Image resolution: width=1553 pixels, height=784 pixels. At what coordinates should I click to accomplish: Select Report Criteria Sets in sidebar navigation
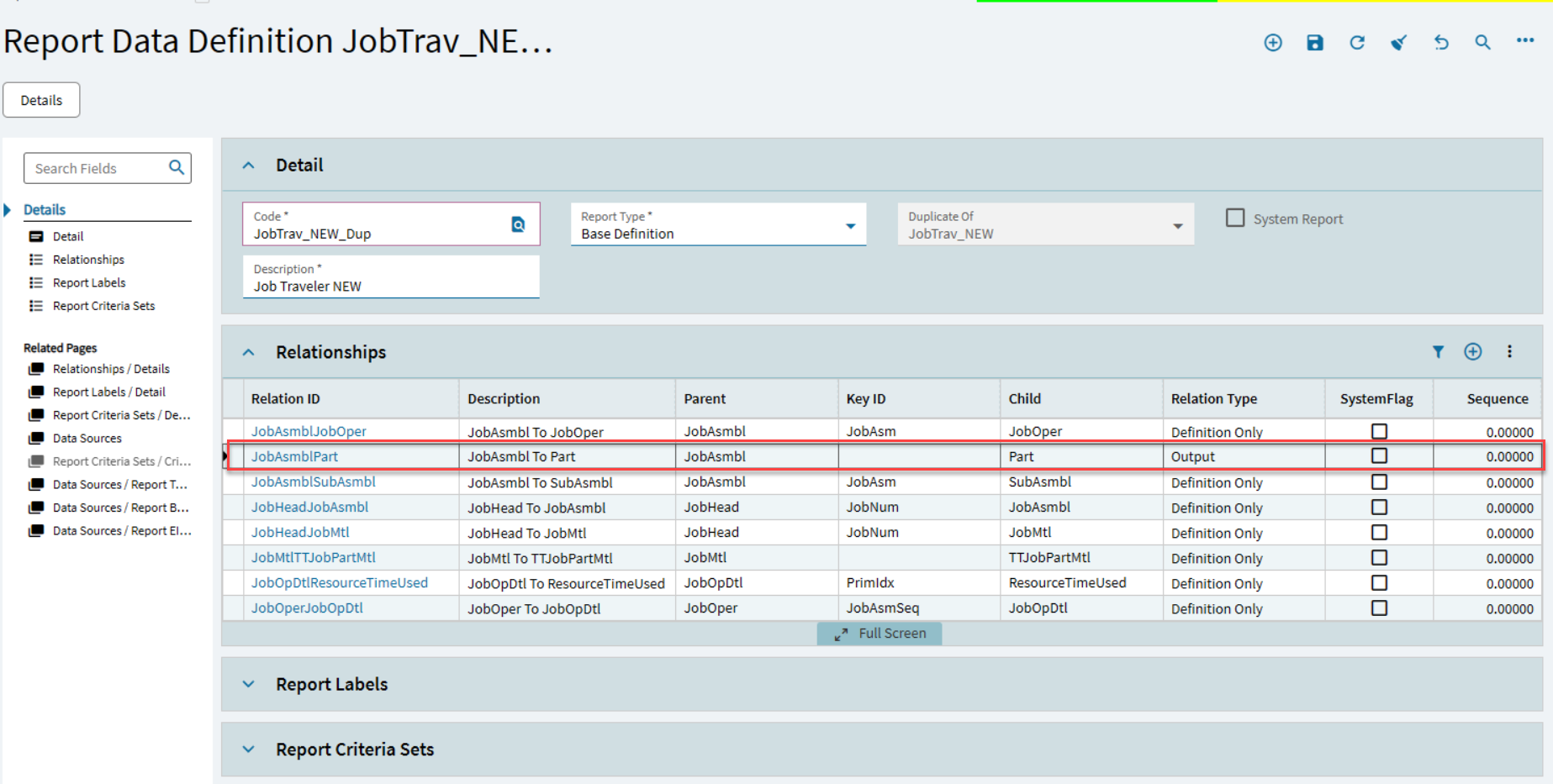[x=104, y=306]
